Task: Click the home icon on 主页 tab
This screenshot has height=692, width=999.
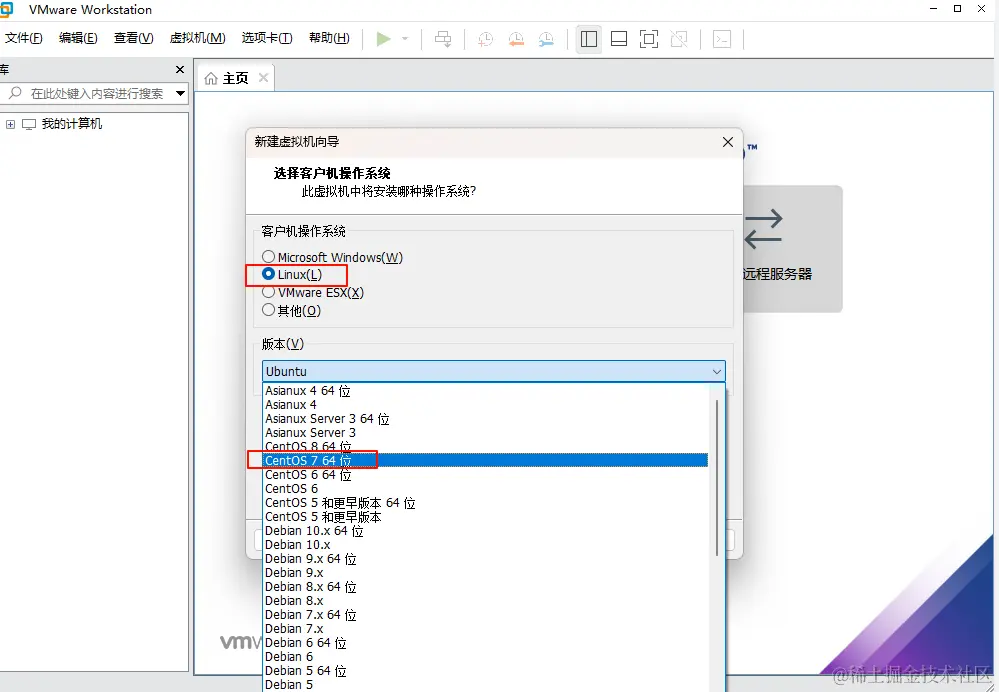Action: coord(211,78)
